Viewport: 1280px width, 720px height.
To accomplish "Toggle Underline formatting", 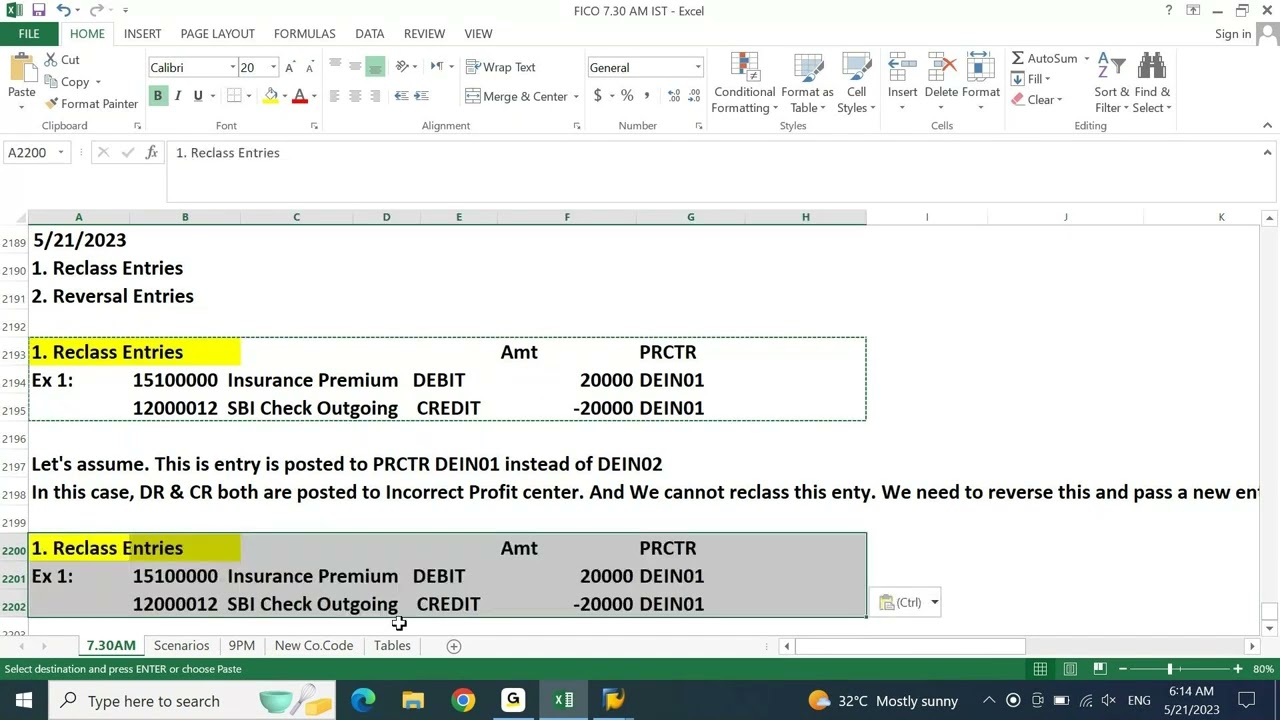I will pos(198,96).
